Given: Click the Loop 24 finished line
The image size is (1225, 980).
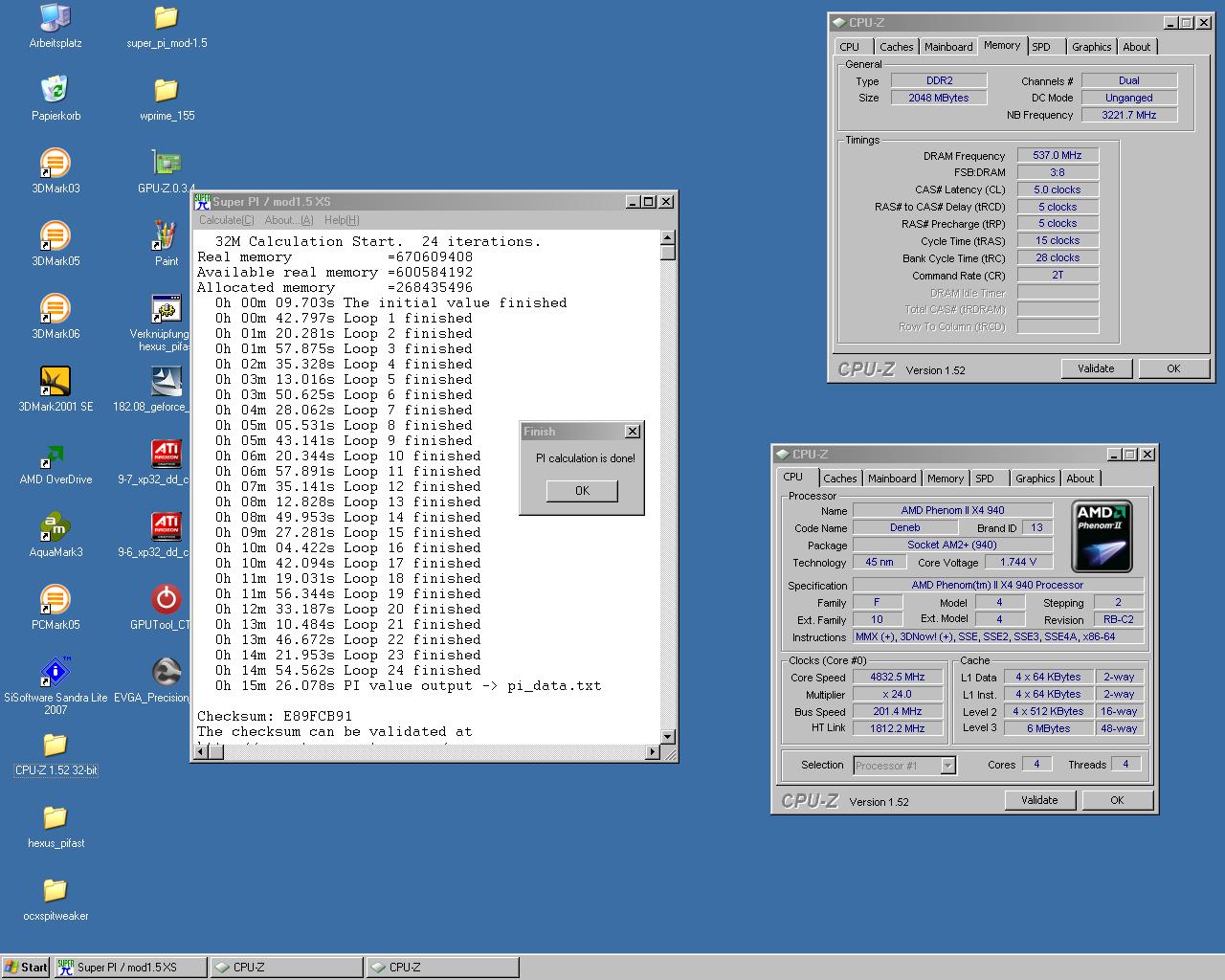Looking at the screenshot, I should click(348, 670).
